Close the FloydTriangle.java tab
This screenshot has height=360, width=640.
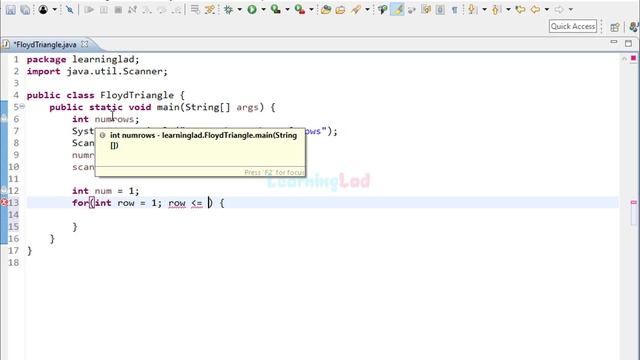tap(84, 44)
